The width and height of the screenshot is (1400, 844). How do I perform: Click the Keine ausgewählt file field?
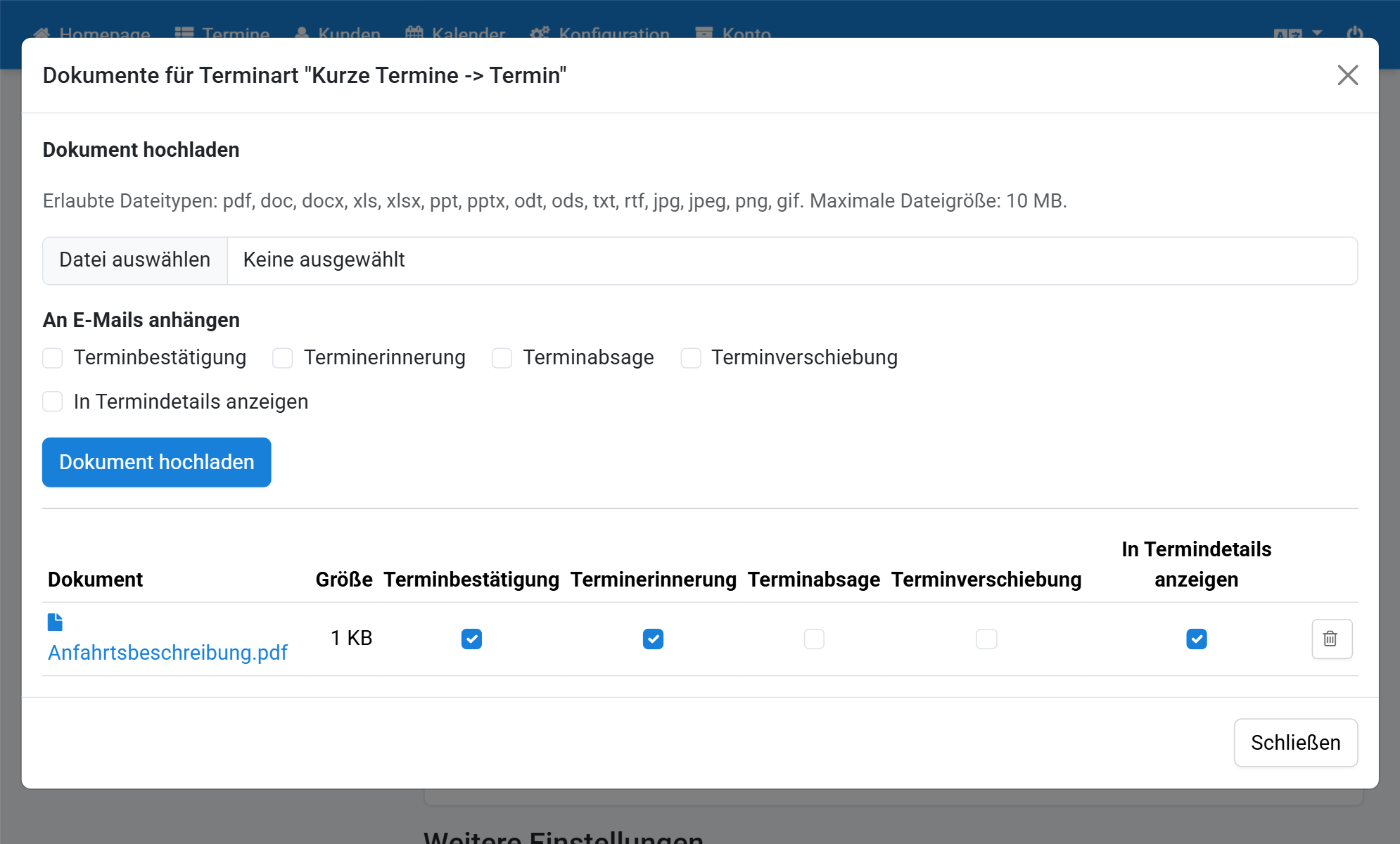click(792, 260)
